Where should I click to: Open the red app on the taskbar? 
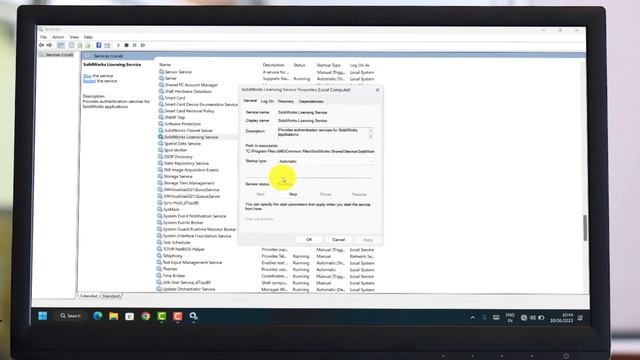point(178,316)
